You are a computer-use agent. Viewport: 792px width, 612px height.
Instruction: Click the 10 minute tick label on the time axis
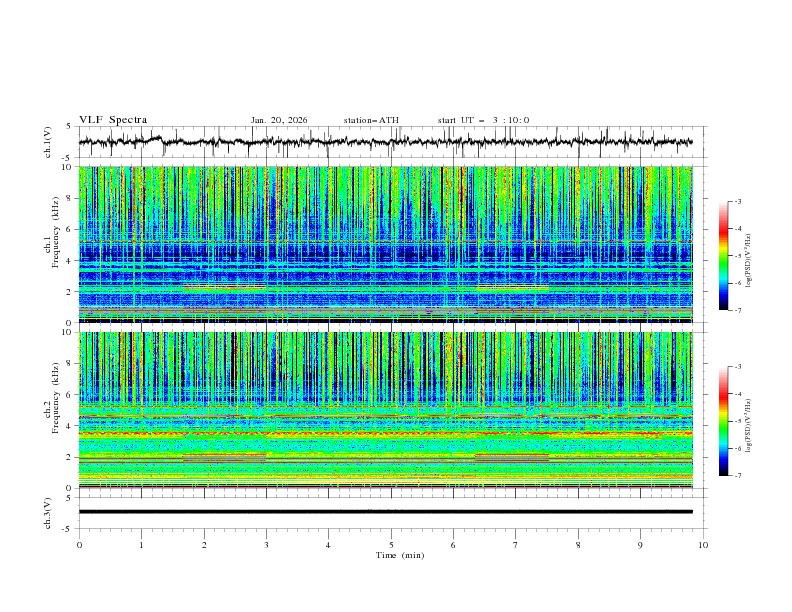click(x=703, y=544)
